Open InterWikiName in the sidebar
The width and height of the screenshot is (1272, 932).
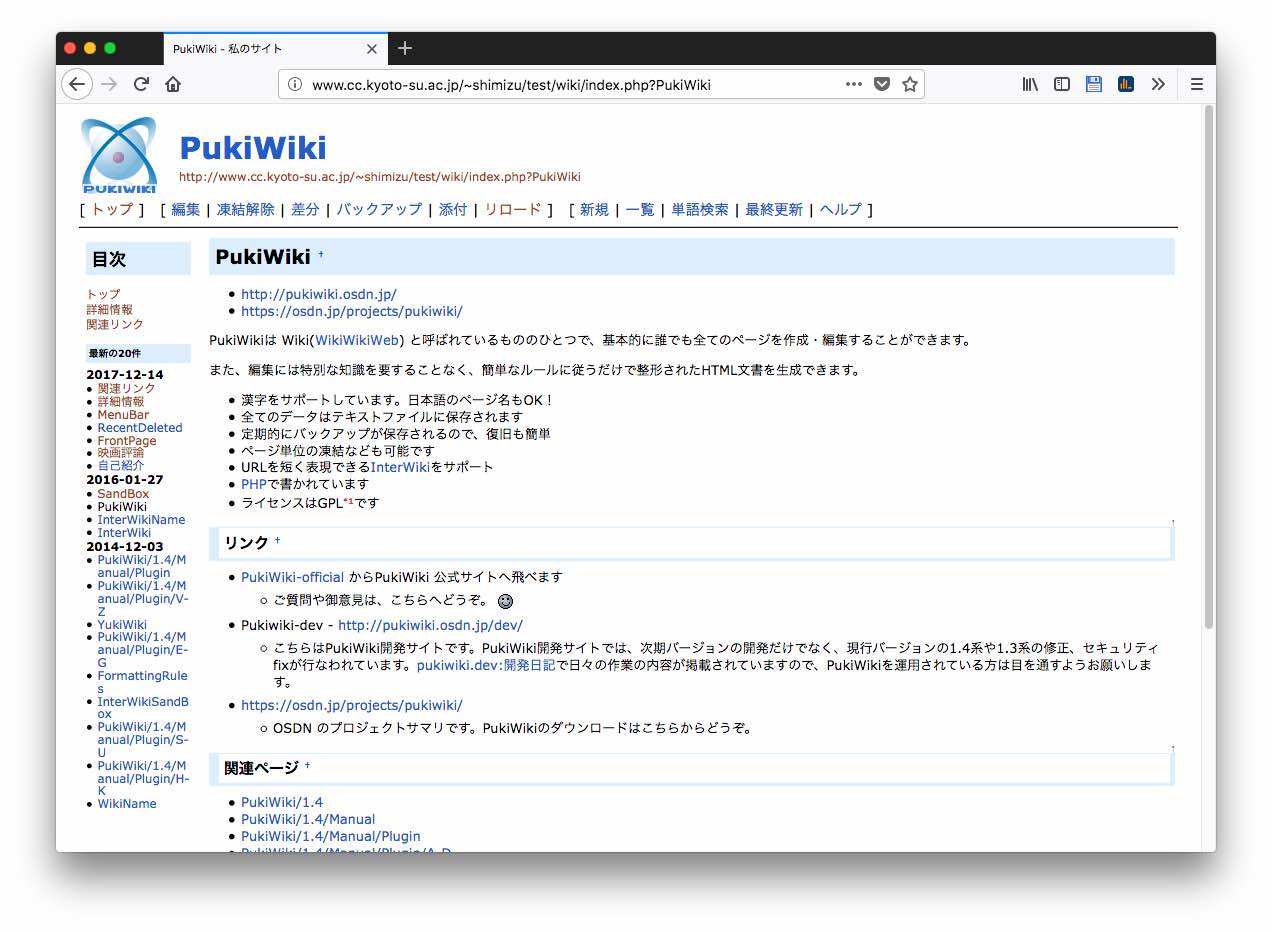pos(141,519)
